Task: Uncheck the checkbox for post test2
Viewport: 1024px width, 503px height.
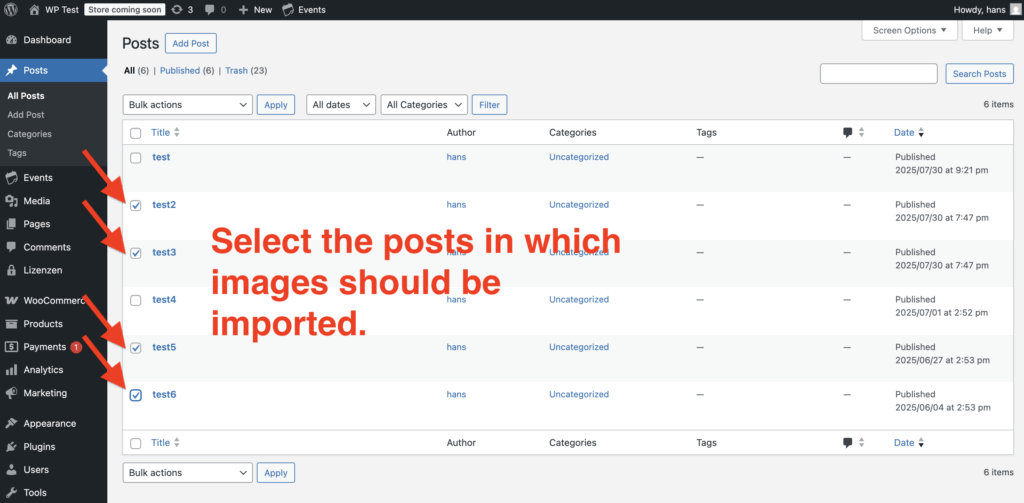Action: coord(136,205)
